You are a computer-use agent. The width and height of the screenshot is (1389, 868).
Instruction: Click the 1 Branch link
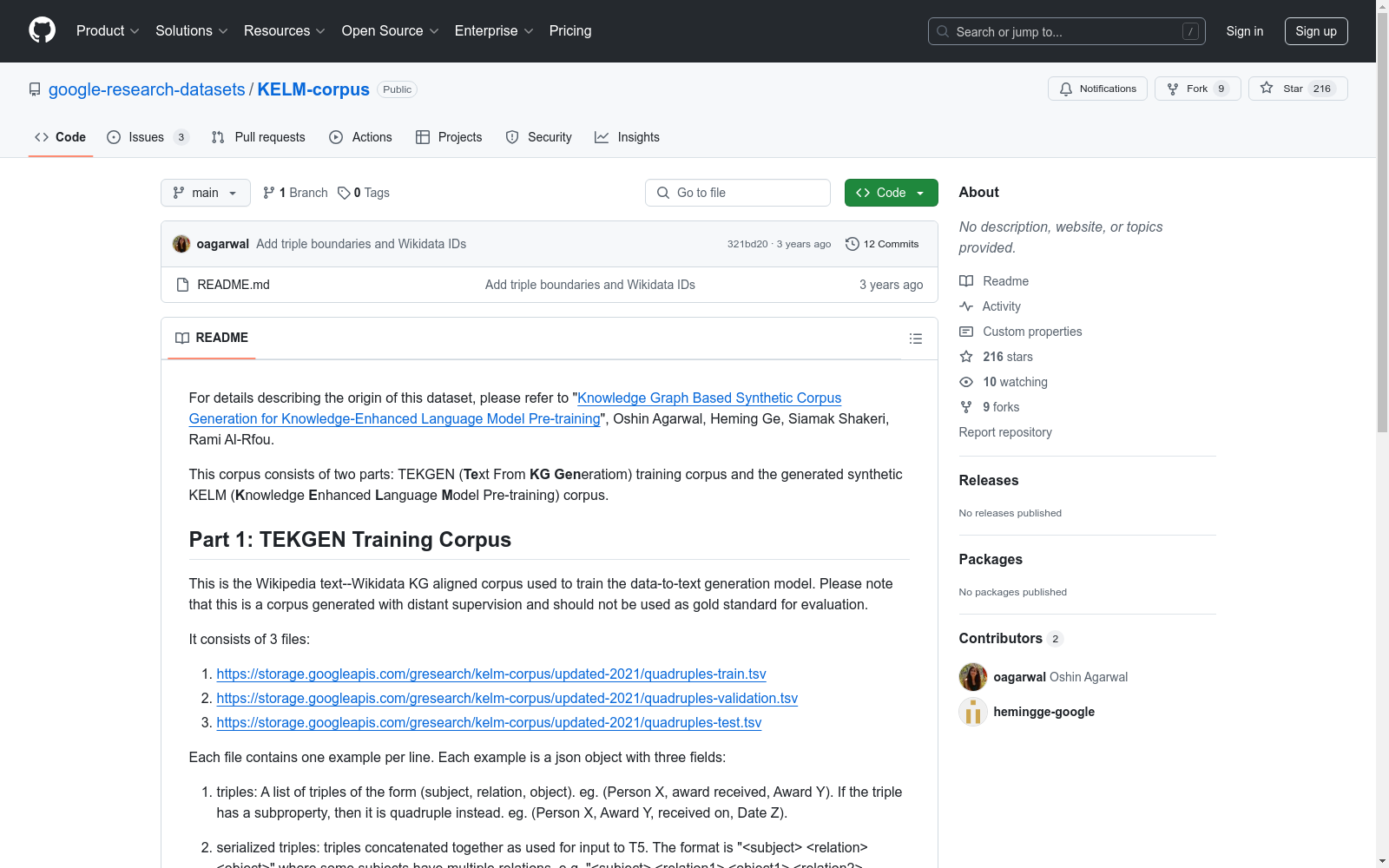click(x=295, y=193)
